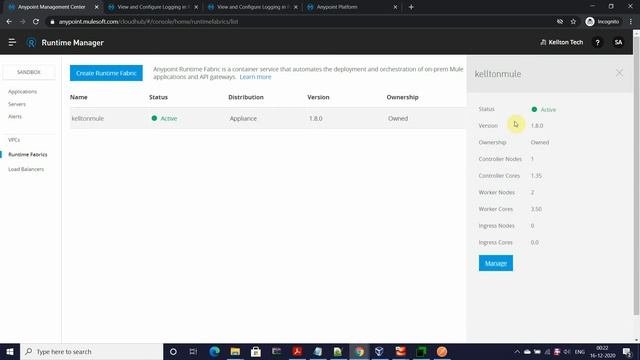Viewport: 640px width, 360px height.
Task: Bookmark this page with star icon
Action: (x=573, y=22)
